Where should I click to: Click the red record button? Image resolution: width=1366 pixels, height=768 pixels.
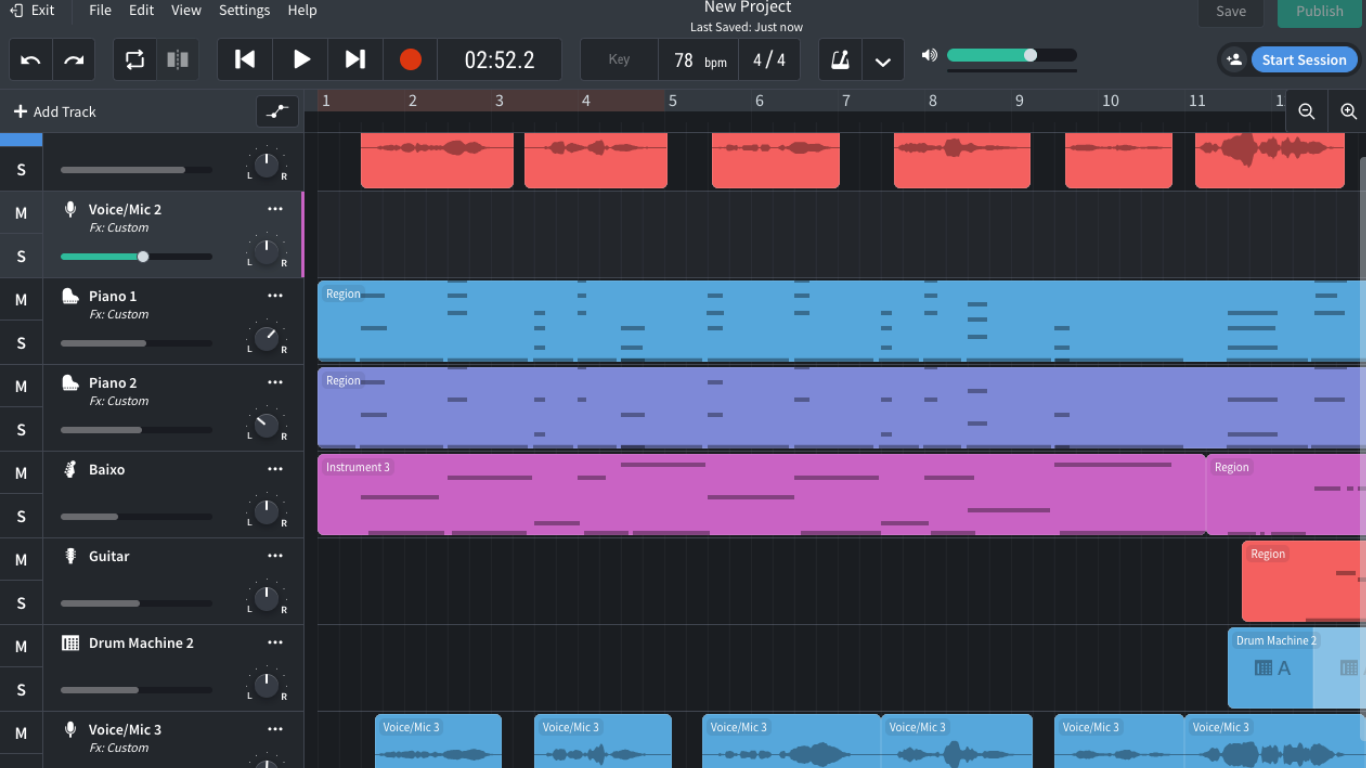[x=410, y=60]
